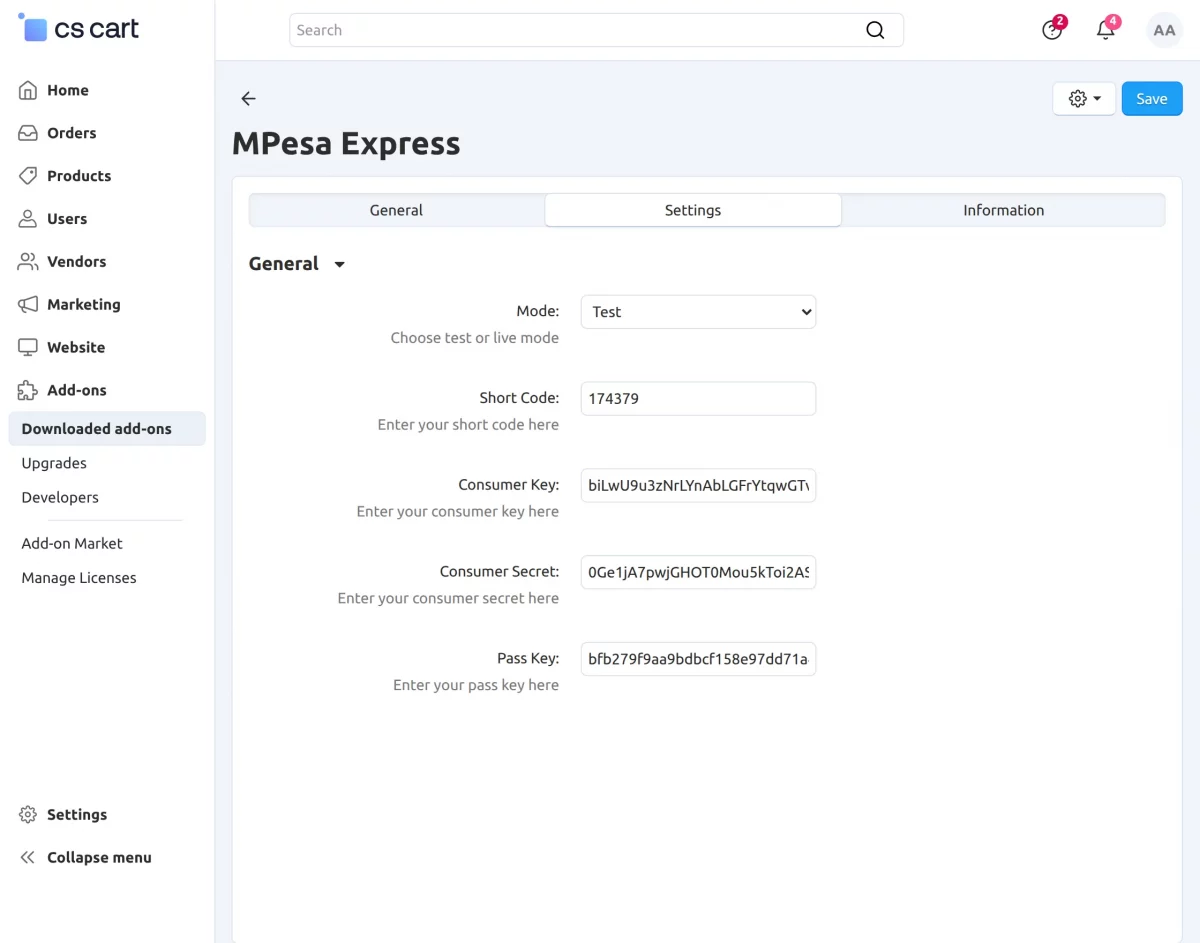Open the Add-on Market link
The width and height of the screenshot is (1200, 943).
coord(72,543)
